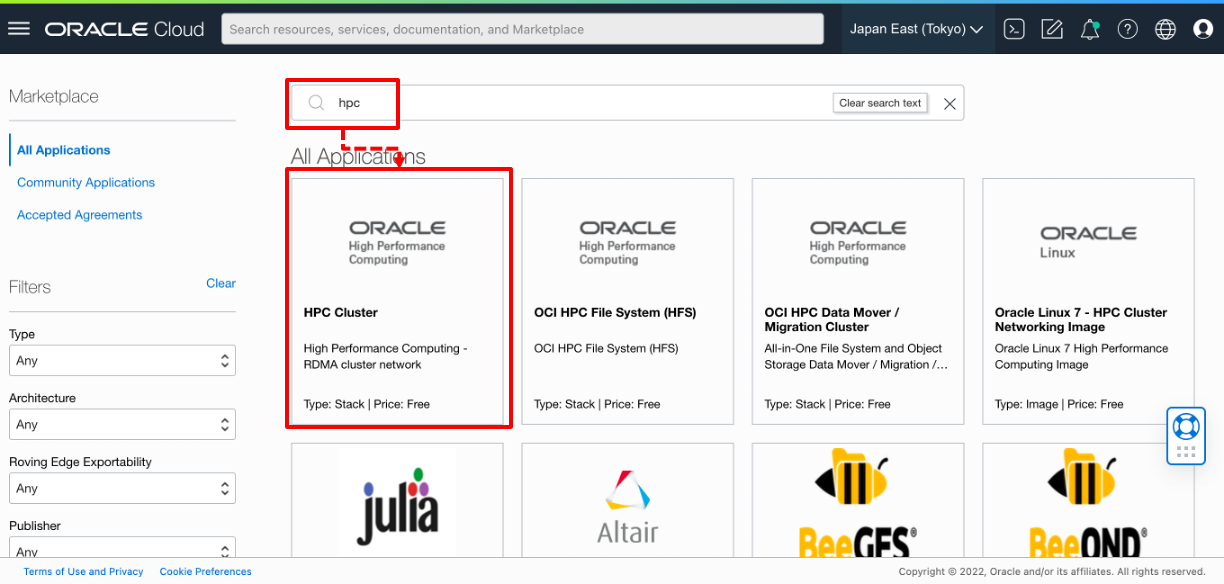Open the BeeOND application card
The width and height of the screenshot is (1224, 584).
coord(1089,500)
